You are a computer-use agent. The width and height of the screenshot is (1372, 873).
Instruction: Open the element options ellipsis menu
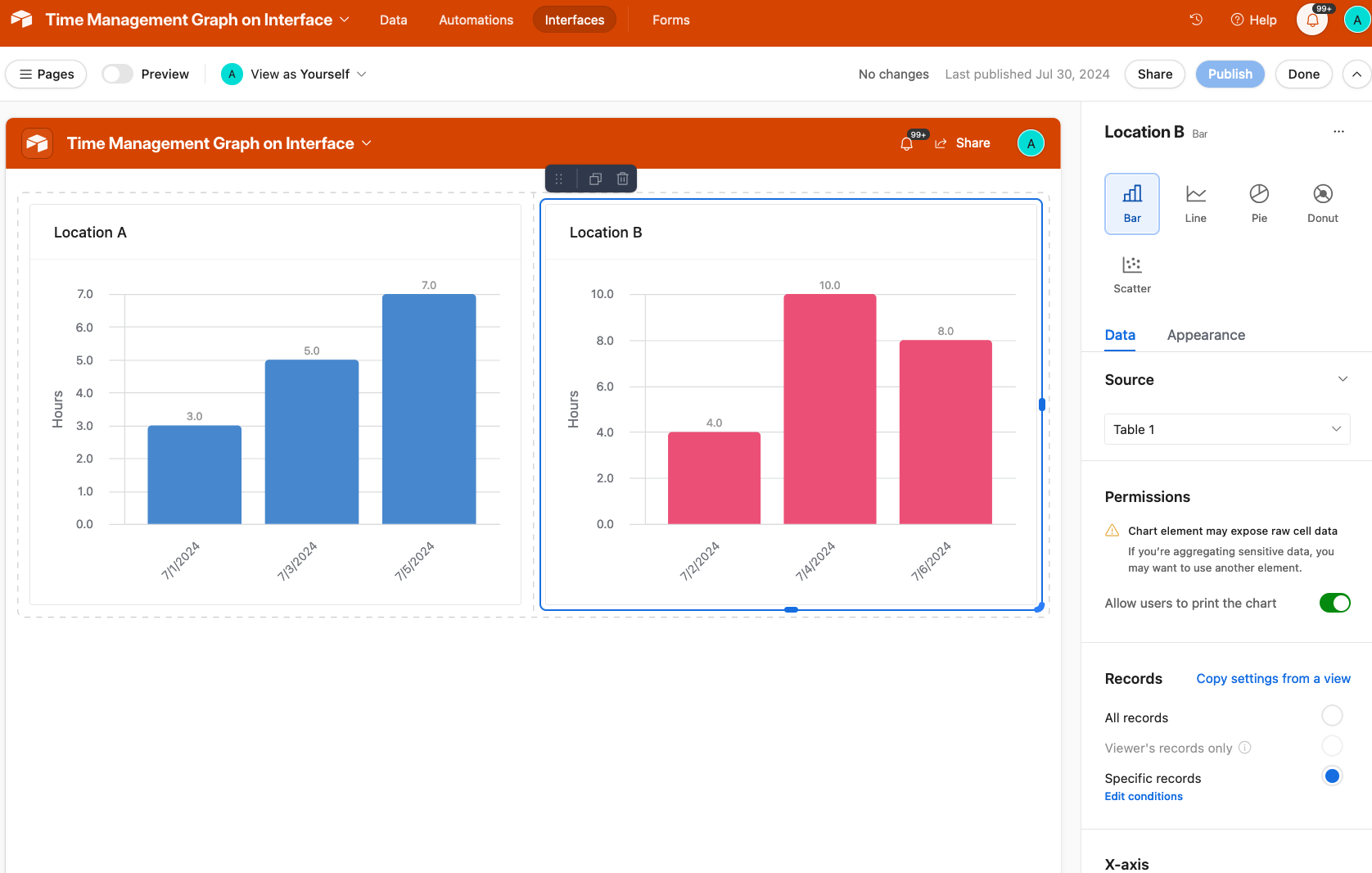click(x=1338, y=132)
